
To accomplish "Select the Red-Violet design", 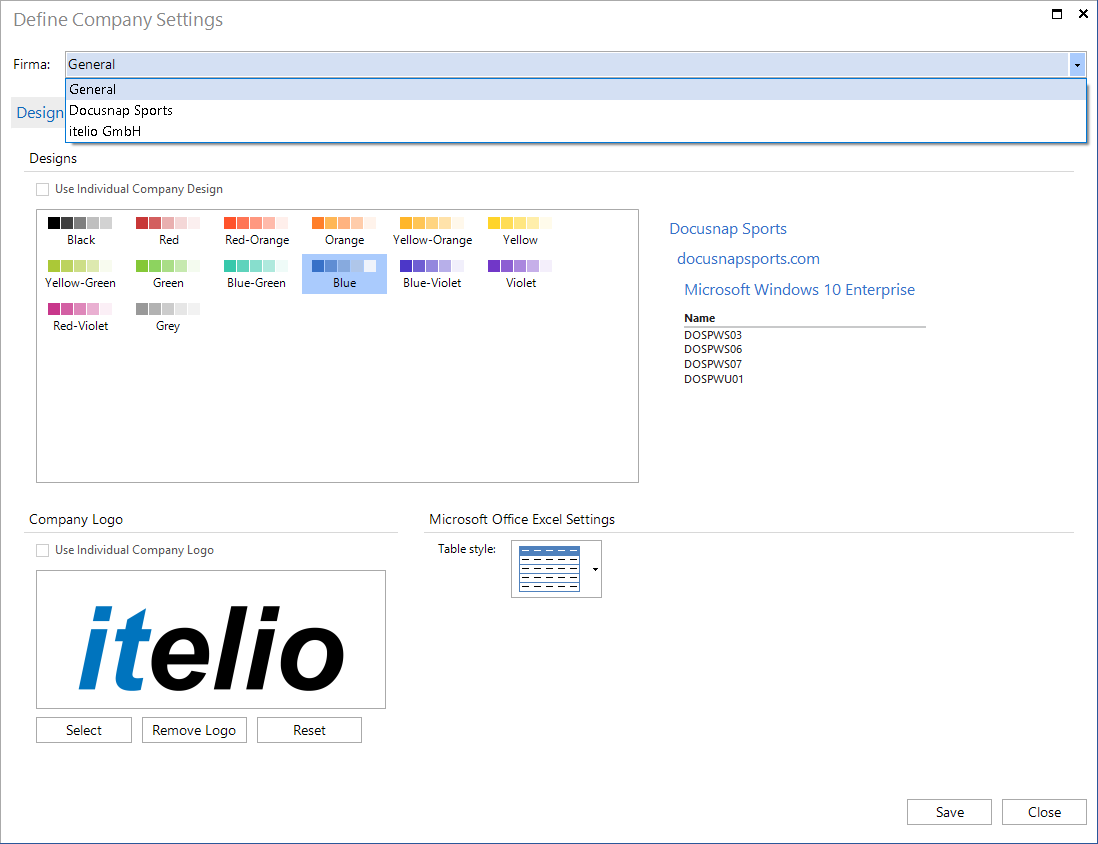I will [x=80, y=317].
